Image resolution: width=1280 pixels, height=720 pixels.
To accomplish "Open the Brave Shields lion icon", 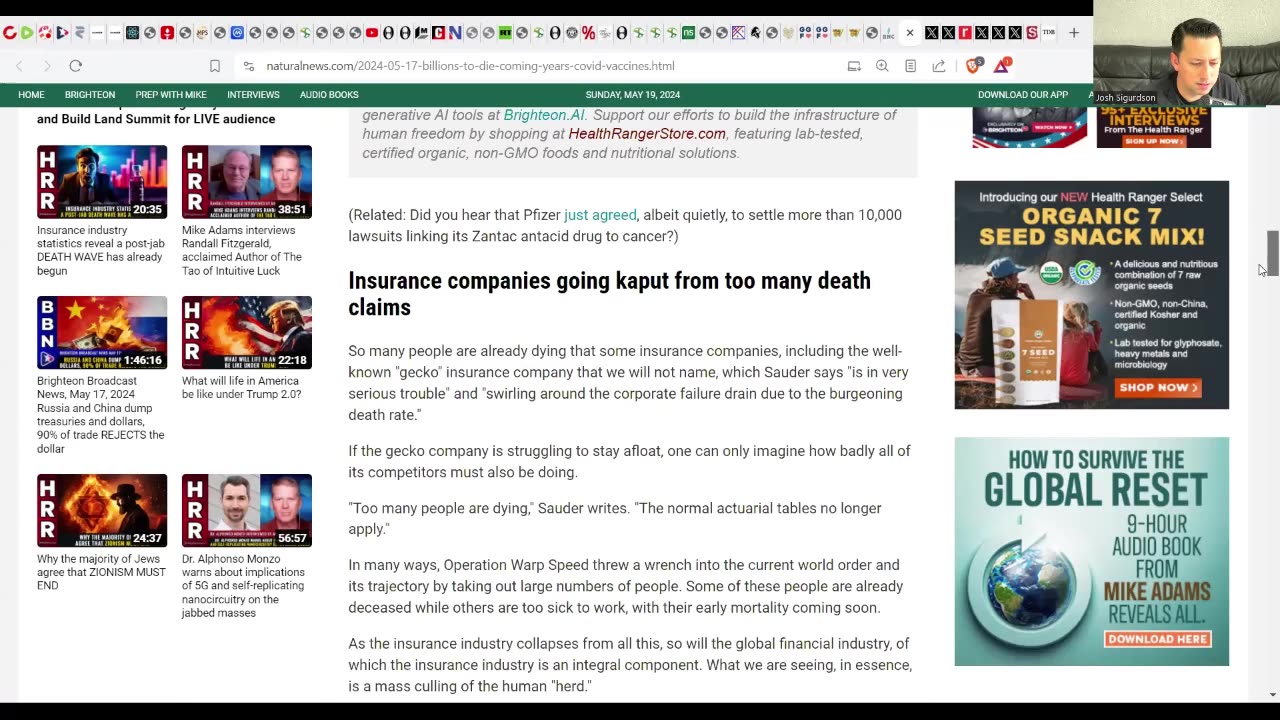I will click(973, 66).
